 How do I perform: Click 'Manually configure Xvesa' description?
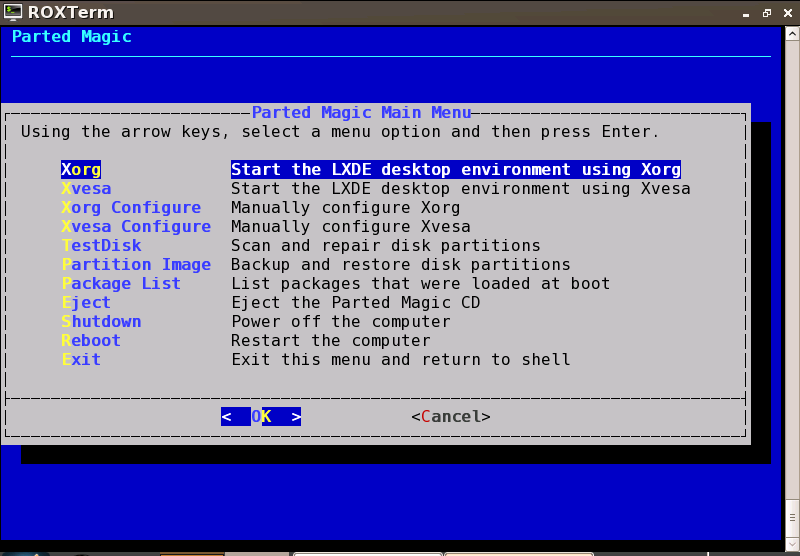click(351, 226)
